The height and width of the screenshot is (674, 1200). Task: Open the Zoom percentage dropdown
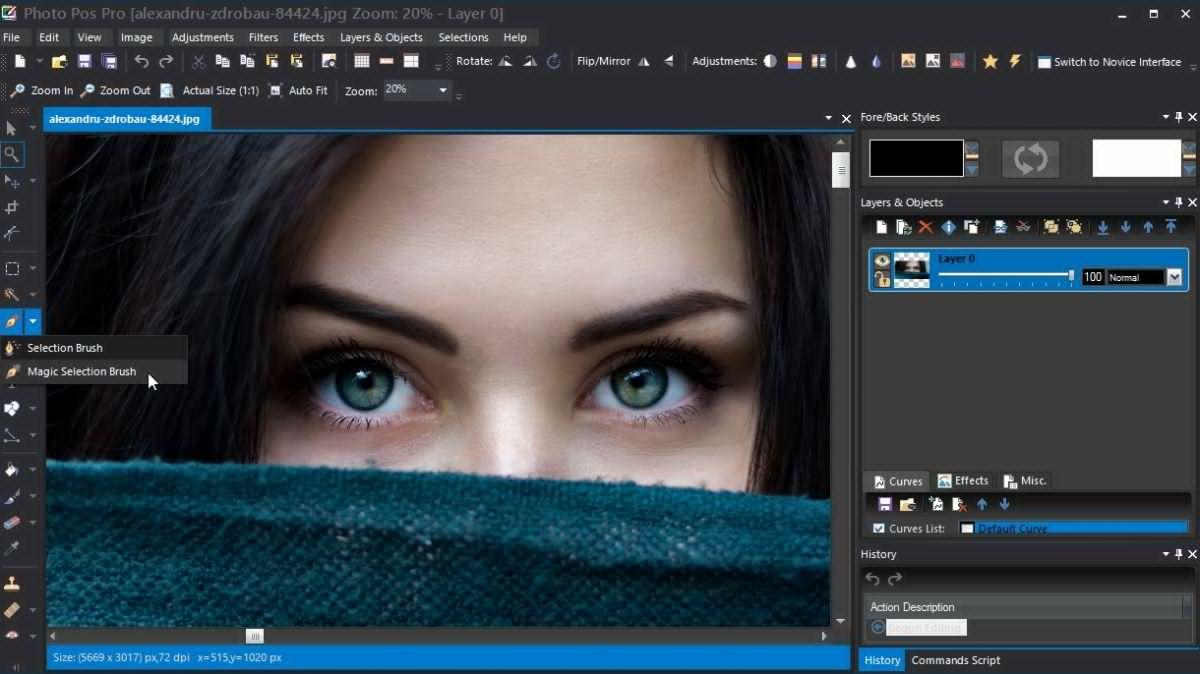pyautogui.click(x=443, y=90)
